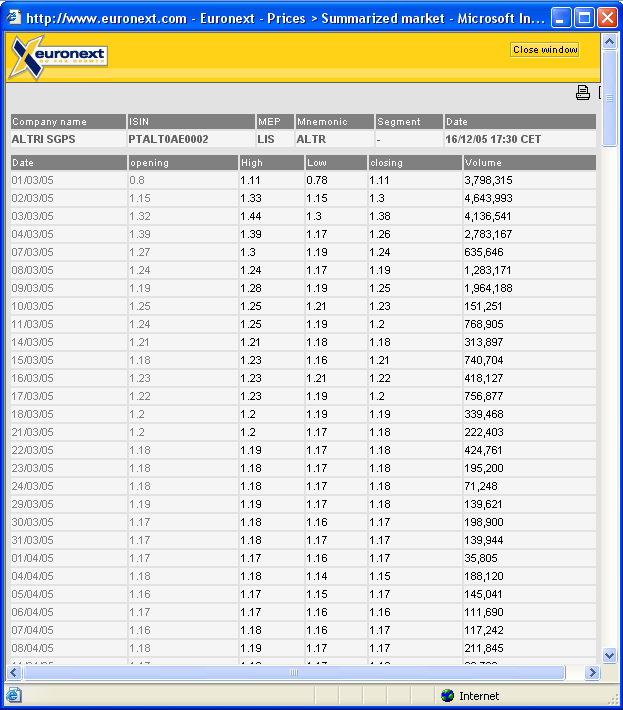Click the volume 740,704
Image resolution: width=623 pixels, height=710 pixels.
(484, 360)
